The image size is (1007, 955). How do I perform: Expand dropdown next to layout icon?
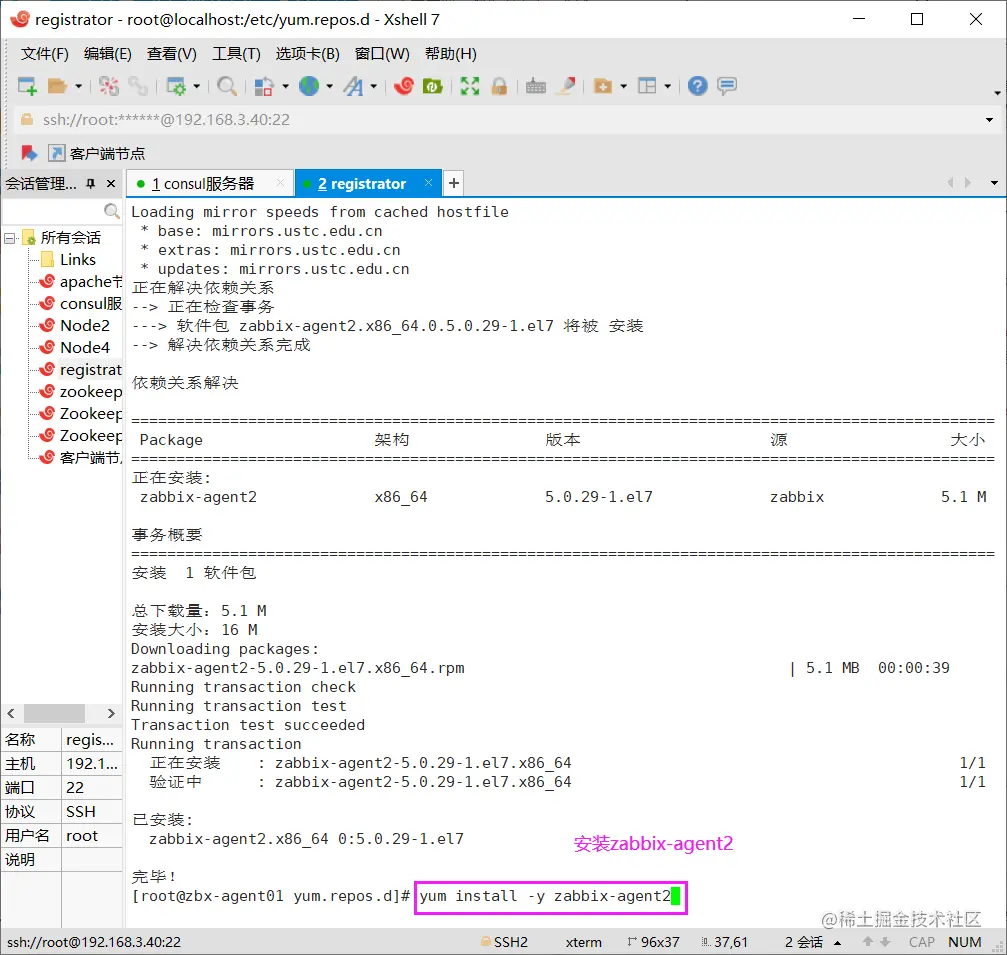click(668, 86)
